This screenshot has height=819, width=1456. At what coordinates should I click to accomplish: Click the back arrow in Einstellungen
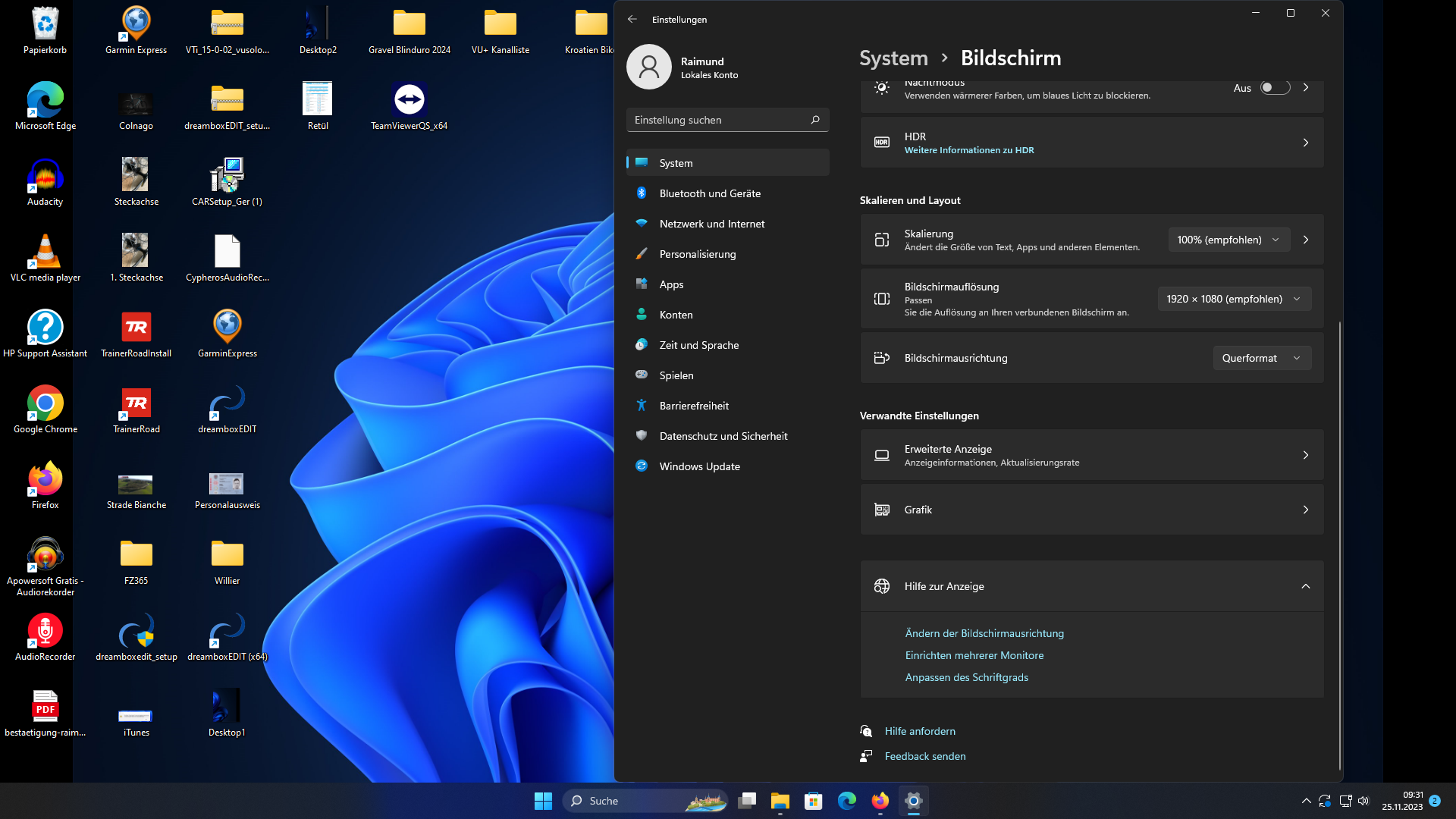pos(632,19)
